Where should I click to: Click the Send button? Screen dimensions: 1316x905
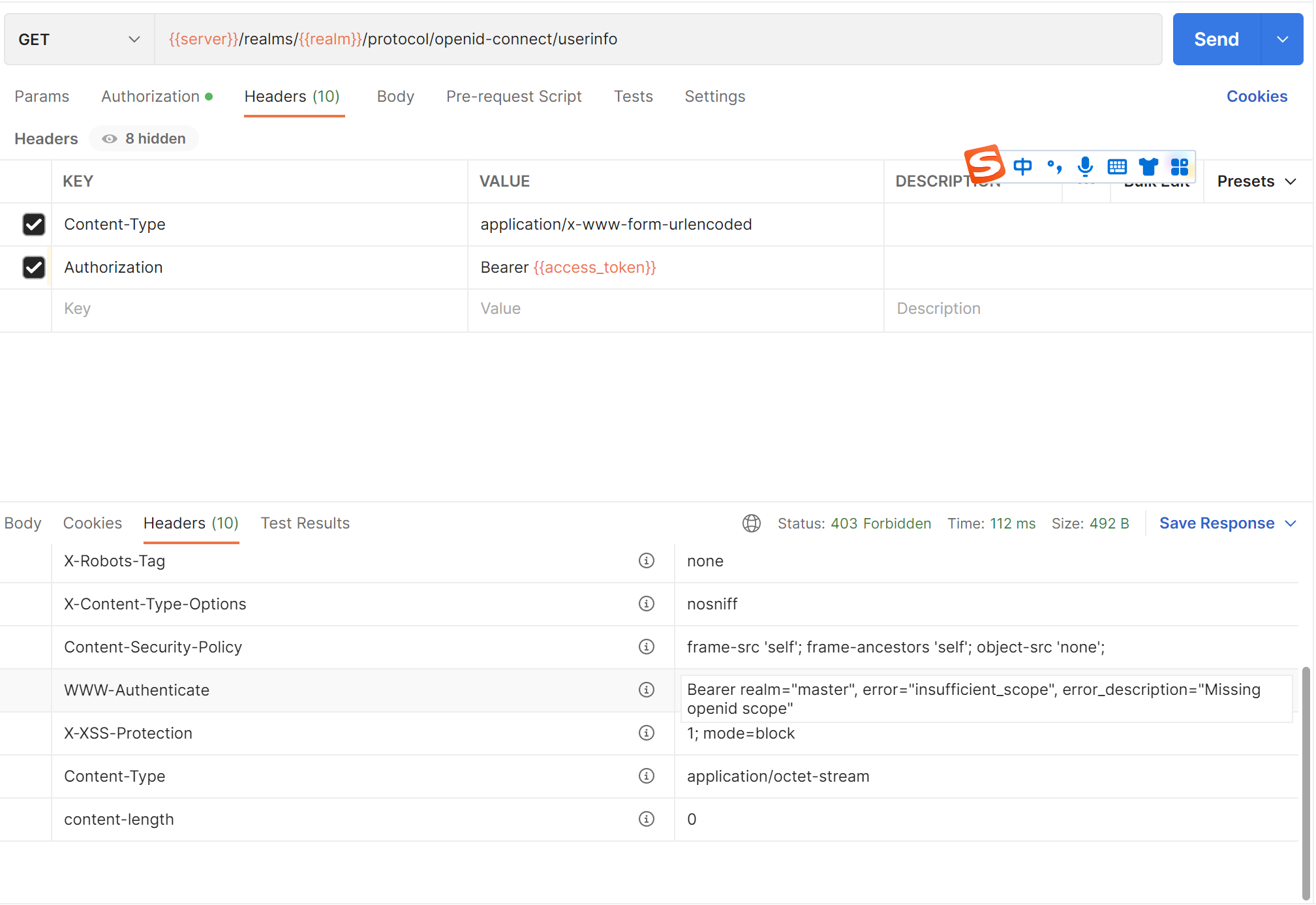pyautogui.click(x=1216, y=39)
